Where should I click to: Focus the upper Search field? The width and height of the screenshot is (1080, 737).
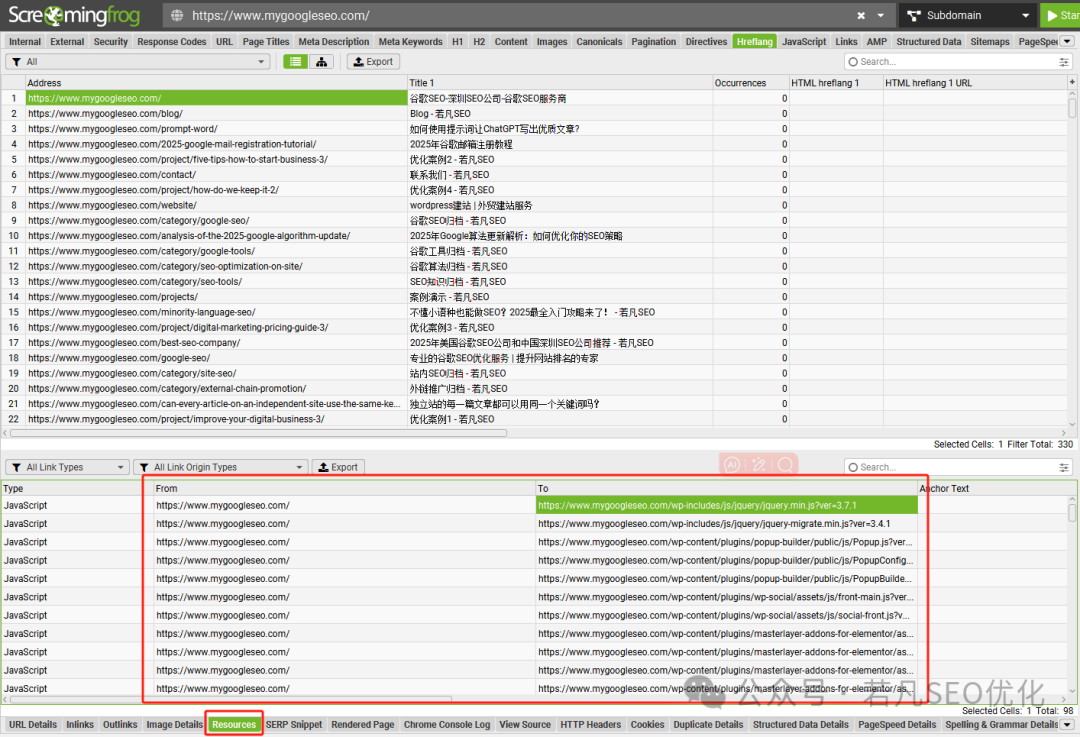pos(951,61)
